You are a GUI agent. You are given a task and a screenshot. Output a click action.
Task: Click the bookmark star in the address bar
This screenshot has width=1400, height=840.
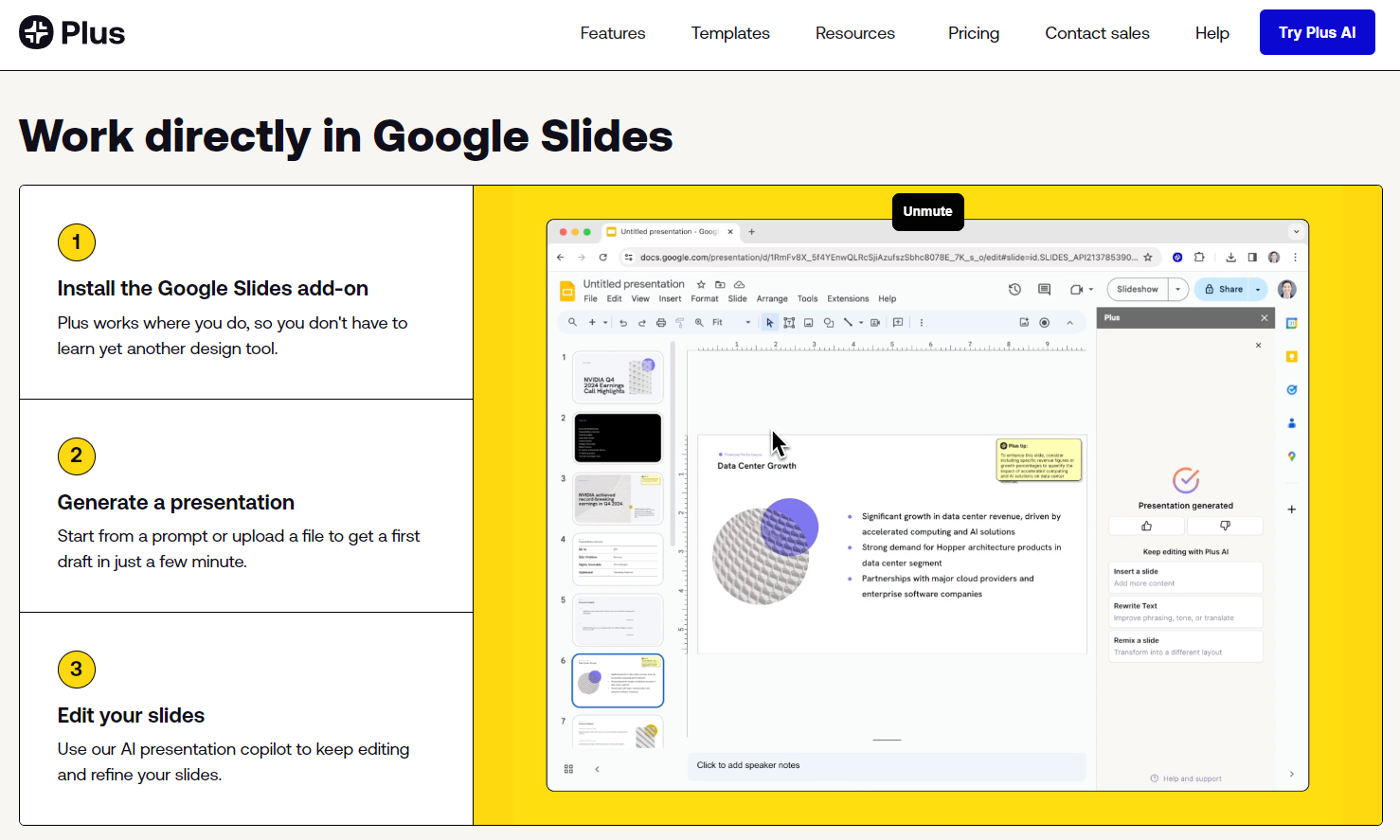click(1148, 258)
